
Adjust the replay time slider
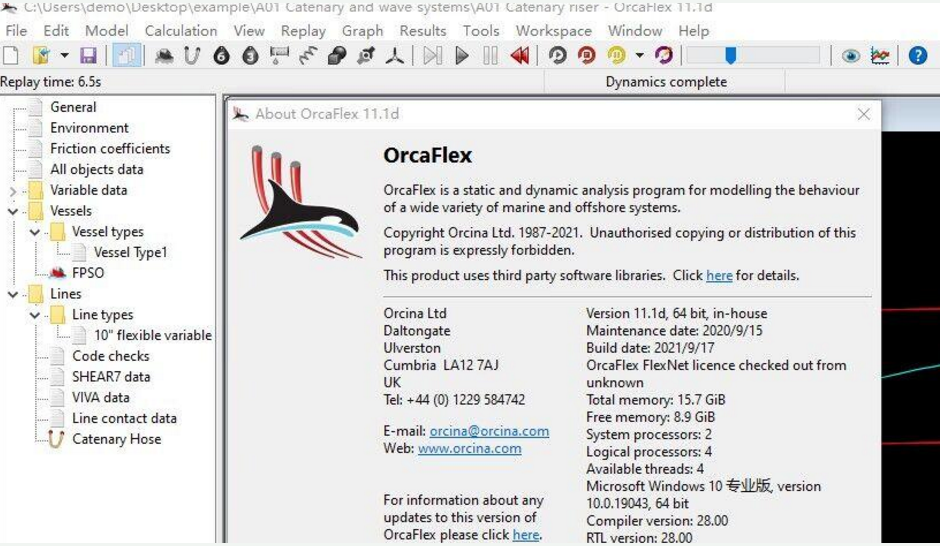tap(730, 56)
